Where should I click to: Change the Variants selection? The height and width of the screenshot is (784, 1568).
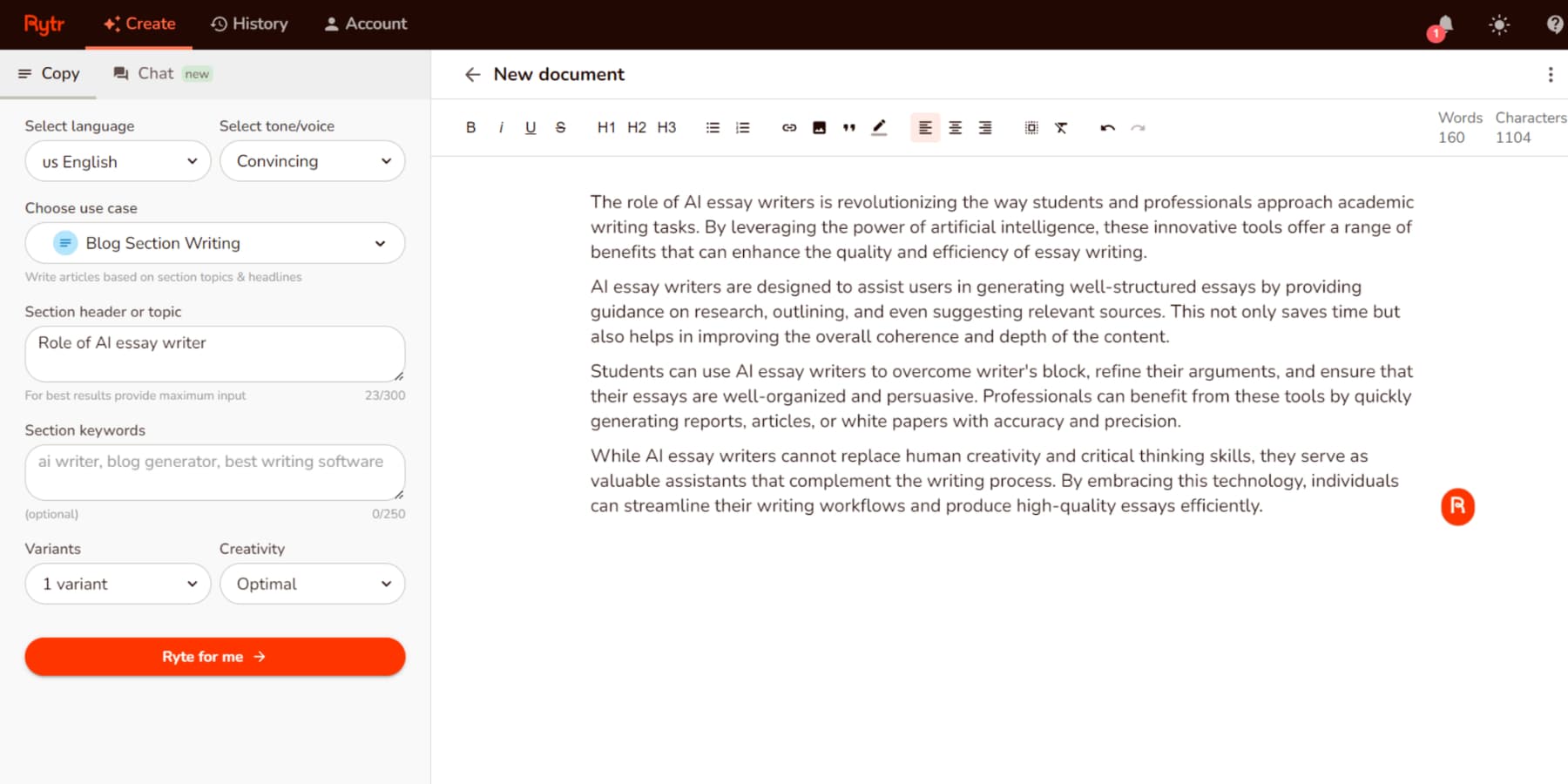pos(118,584)
